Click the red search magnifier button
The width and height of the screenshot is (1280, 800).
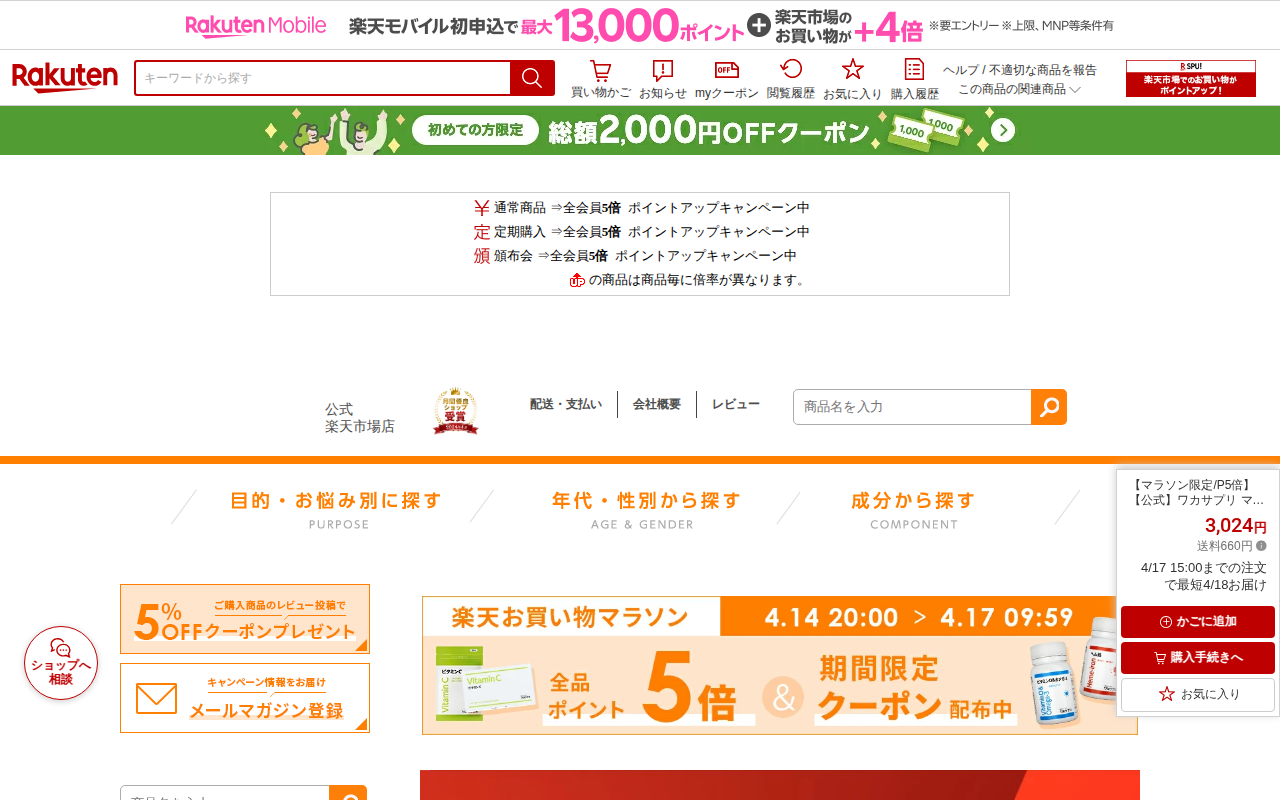click(x=532, y=78)
